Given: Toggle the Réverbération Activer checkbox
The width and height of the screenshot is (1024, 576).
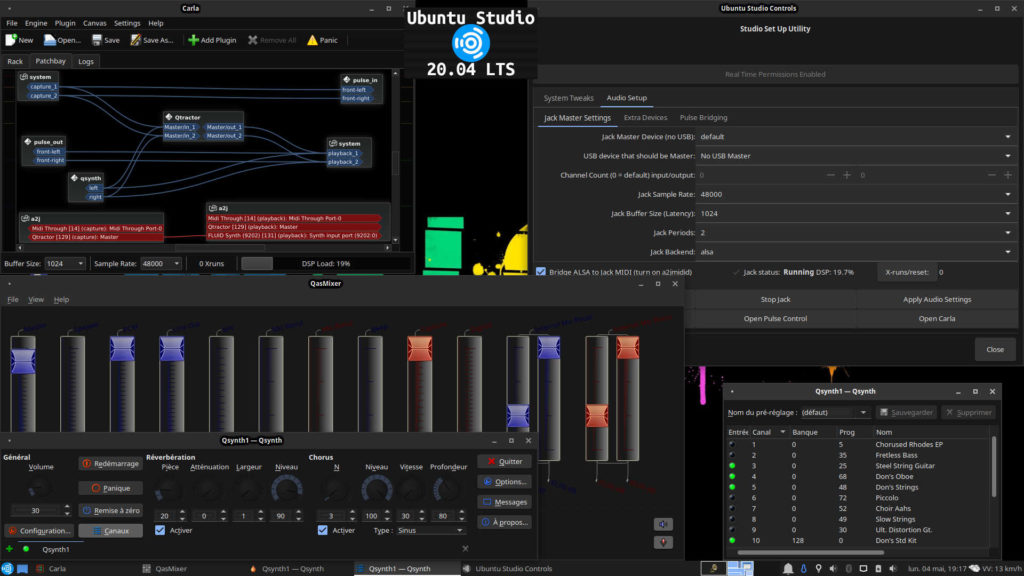Looking at the screenshot, I should click(160, 530).
